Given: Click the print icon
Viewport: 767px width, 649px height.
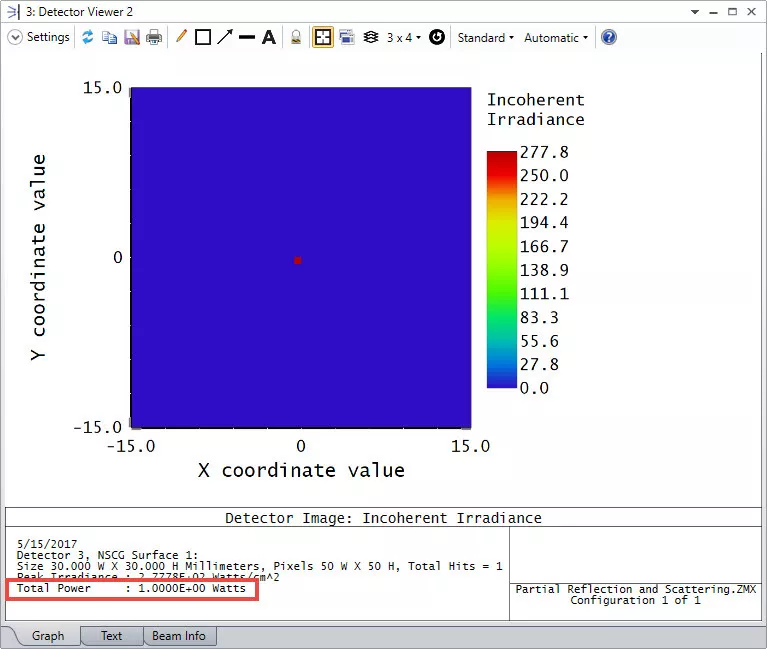Looking at the screenshot, I should point(154,37).
